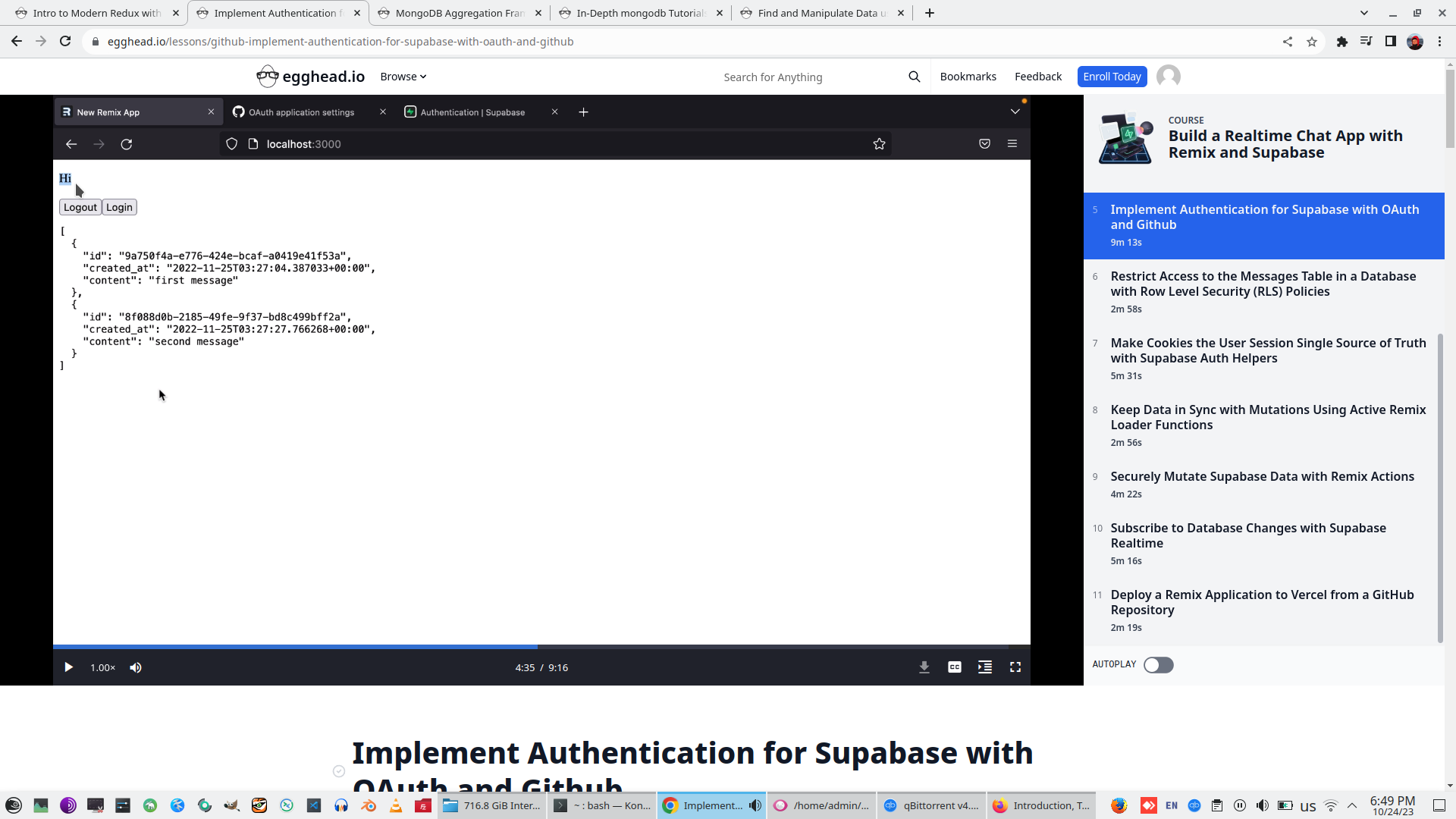Expand Chrome's tab search chevron
The image size is (1456, 819).
1363,13
